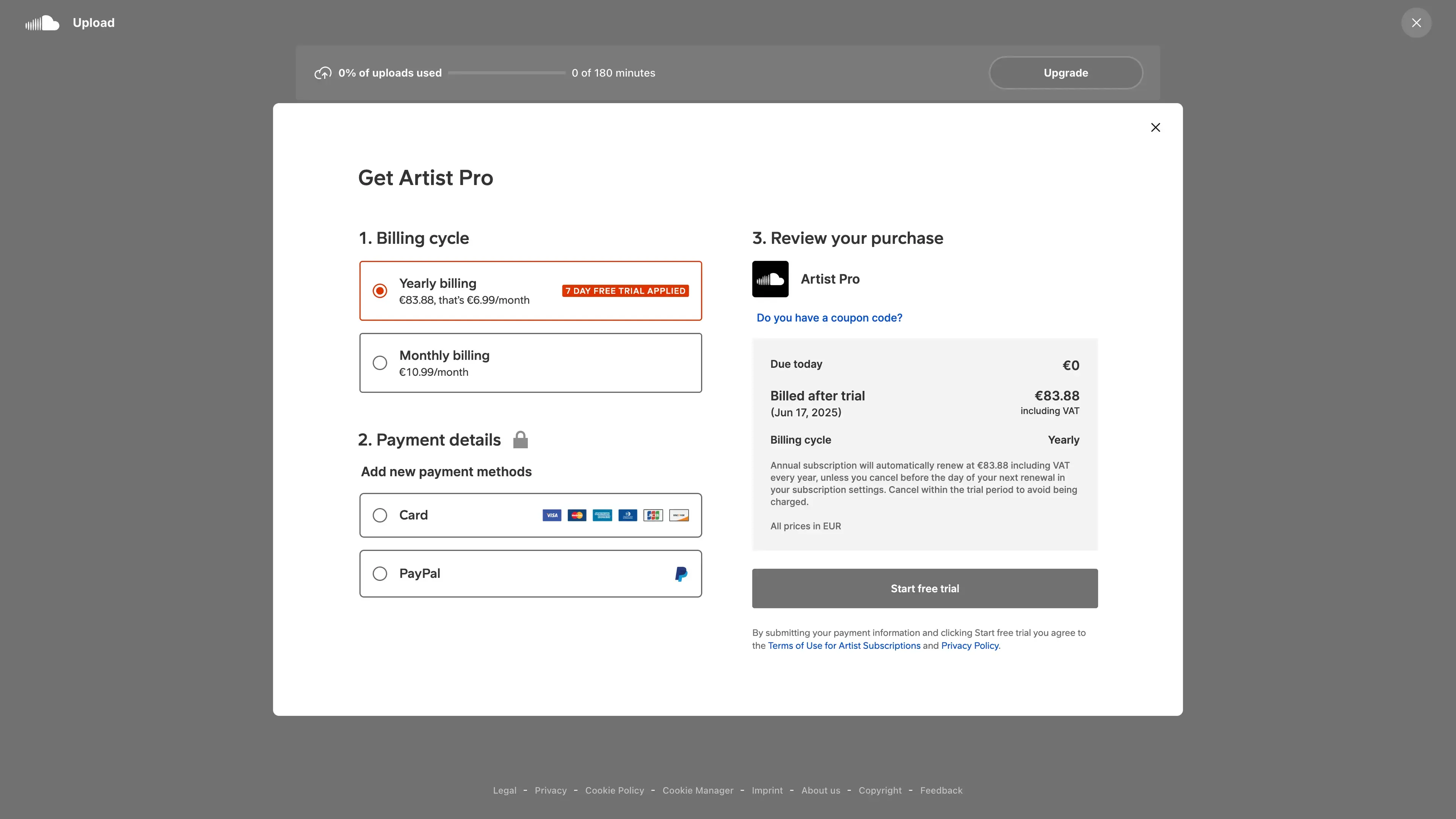Click the cloud upload icon
This screenshot has width=1456, height=819.
click(323, 73)
